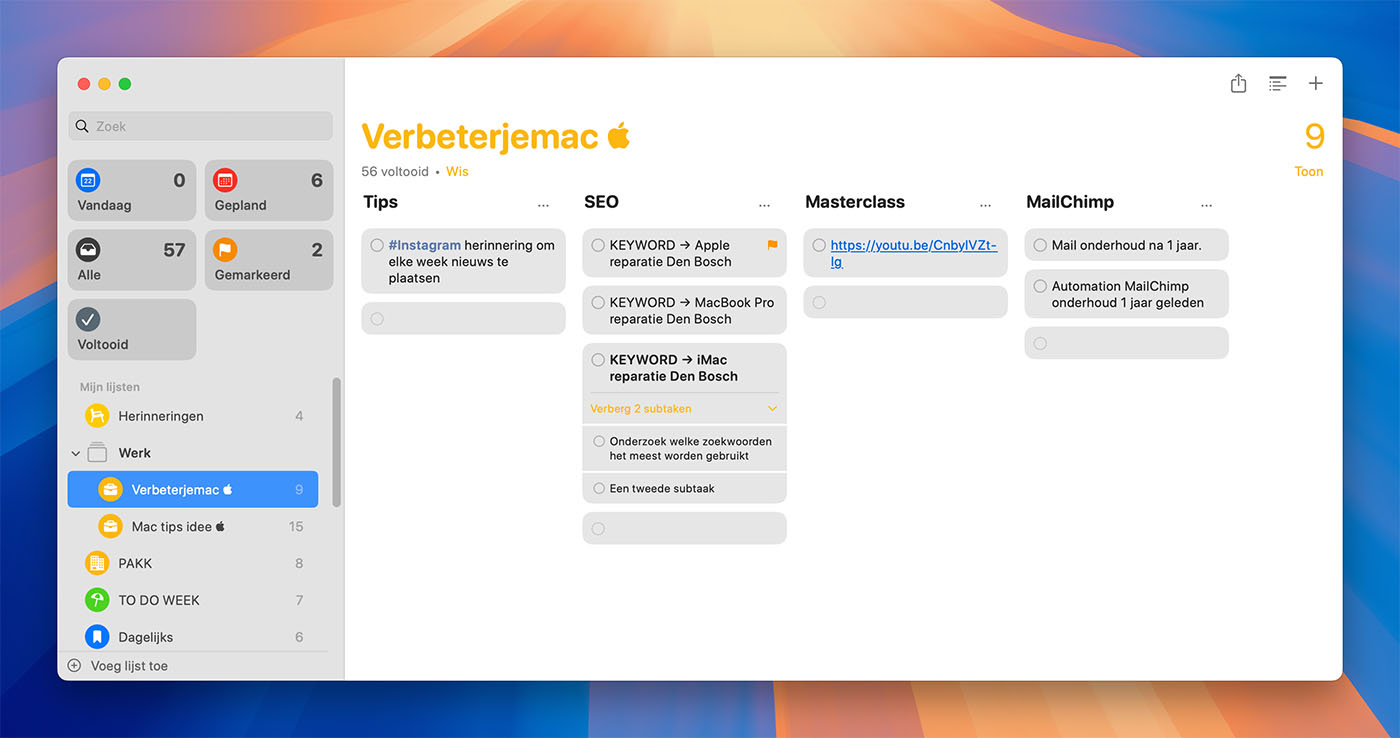Click the Wis link to clear completed items
The image size is (1400, 738).
[457, 171]
